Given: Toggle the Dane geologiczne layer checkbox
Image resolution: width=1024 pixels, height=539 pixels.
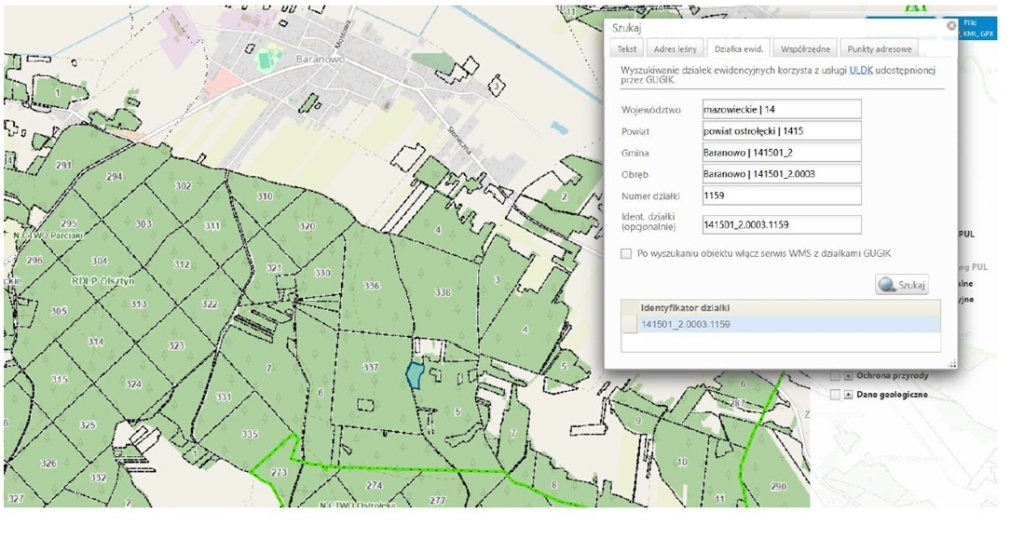Looking at the screenshot, I should click(835, 394).
